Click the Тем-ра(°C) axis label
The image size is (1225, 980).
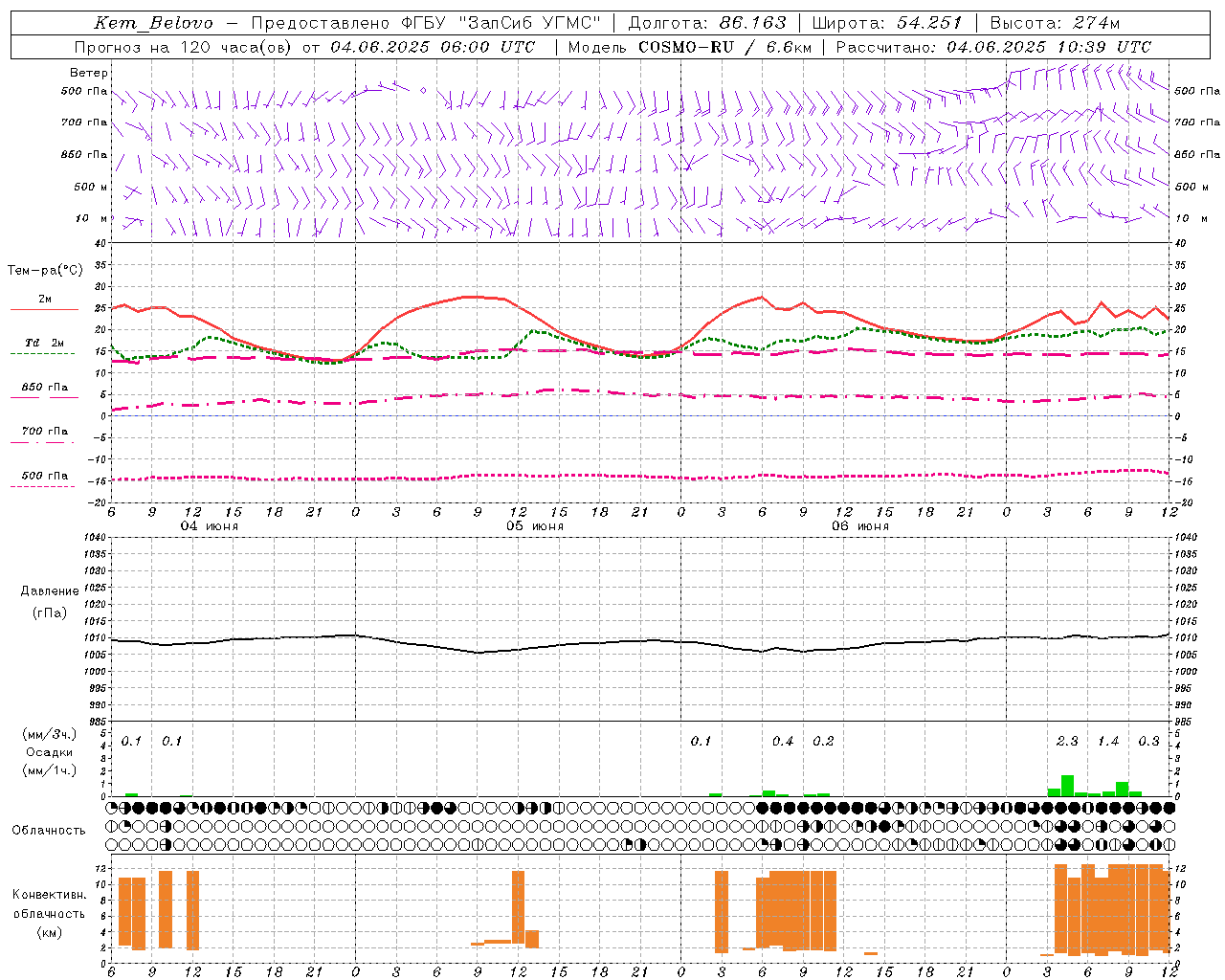point(44,271)
